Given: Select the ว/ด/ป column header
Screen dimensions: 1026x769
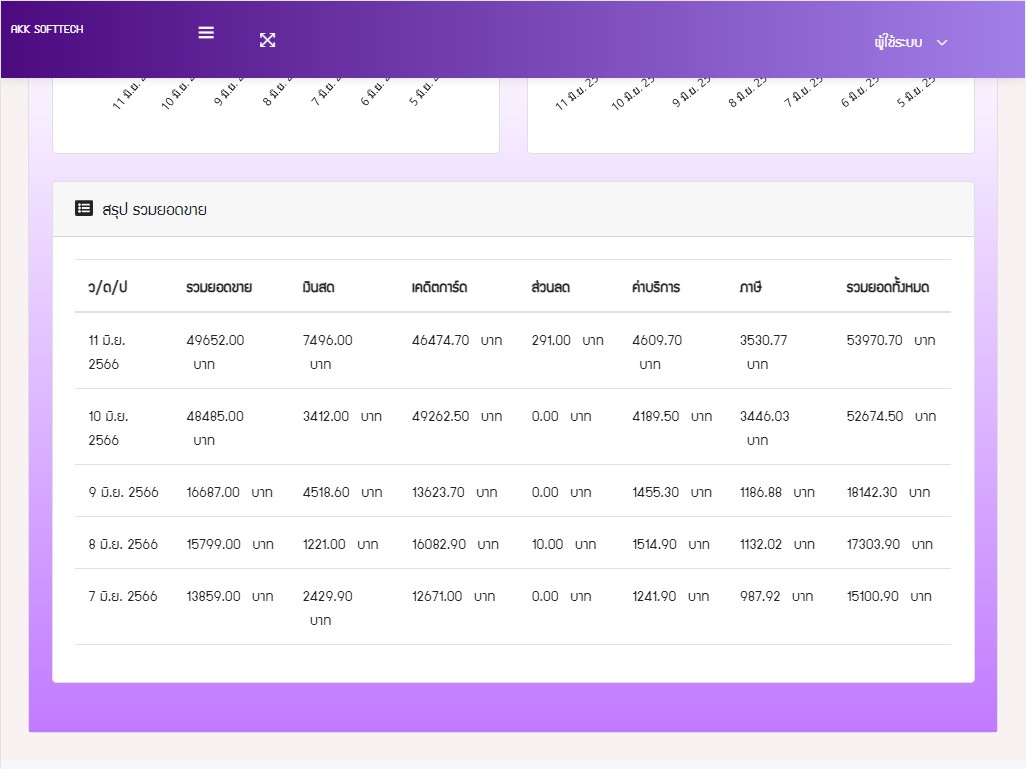Looking at the screenshot, I should (108, 287).
